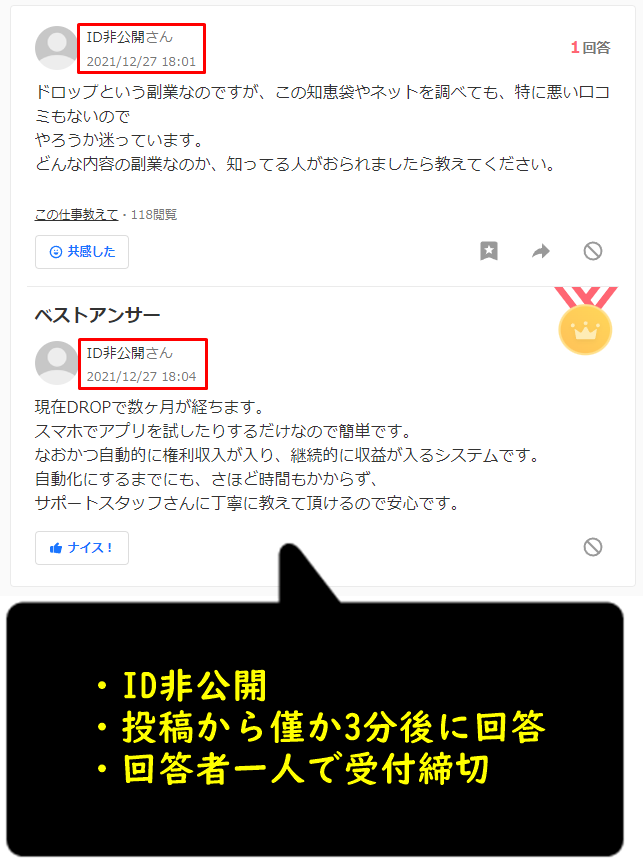Click the thumbs-up icon in ナイス！
643x858 pixels.
coord(56,548)
